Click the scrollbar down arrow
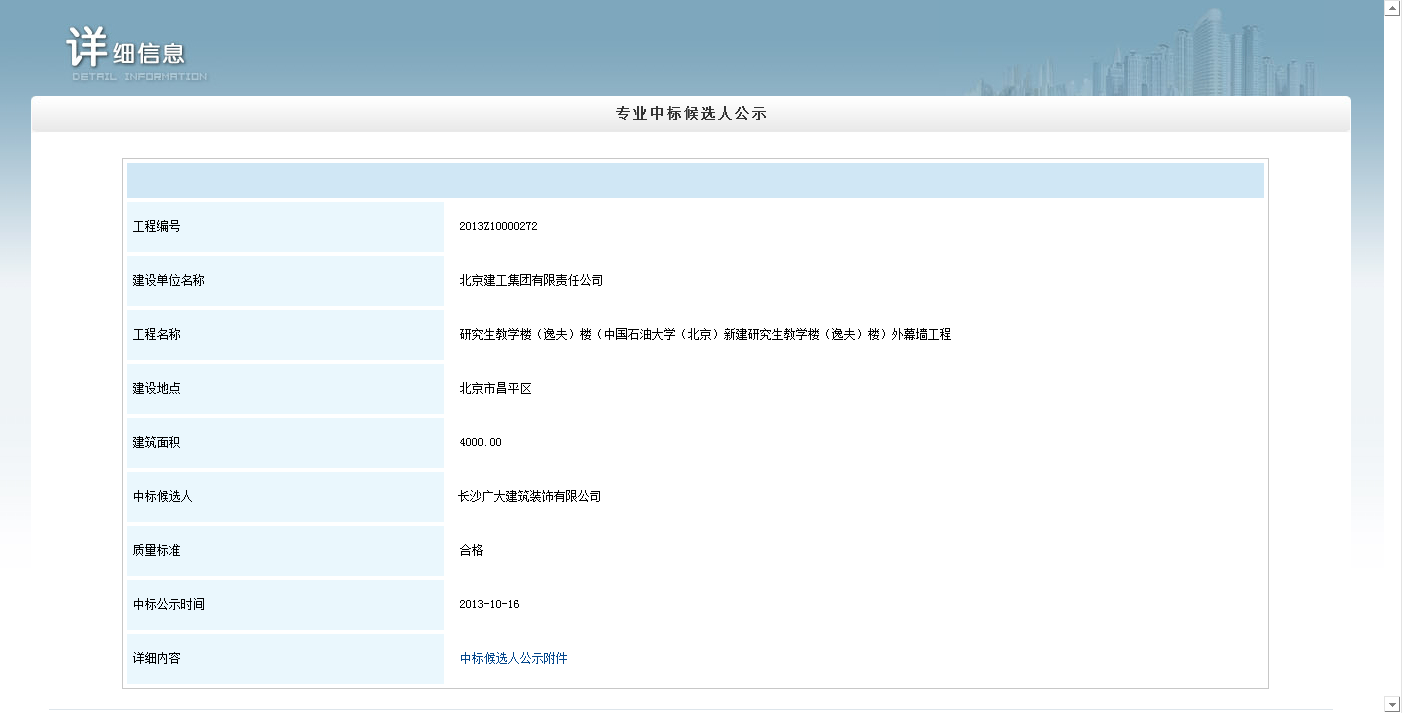The height and width of the screenshot is (713, 1403). 1391,704
